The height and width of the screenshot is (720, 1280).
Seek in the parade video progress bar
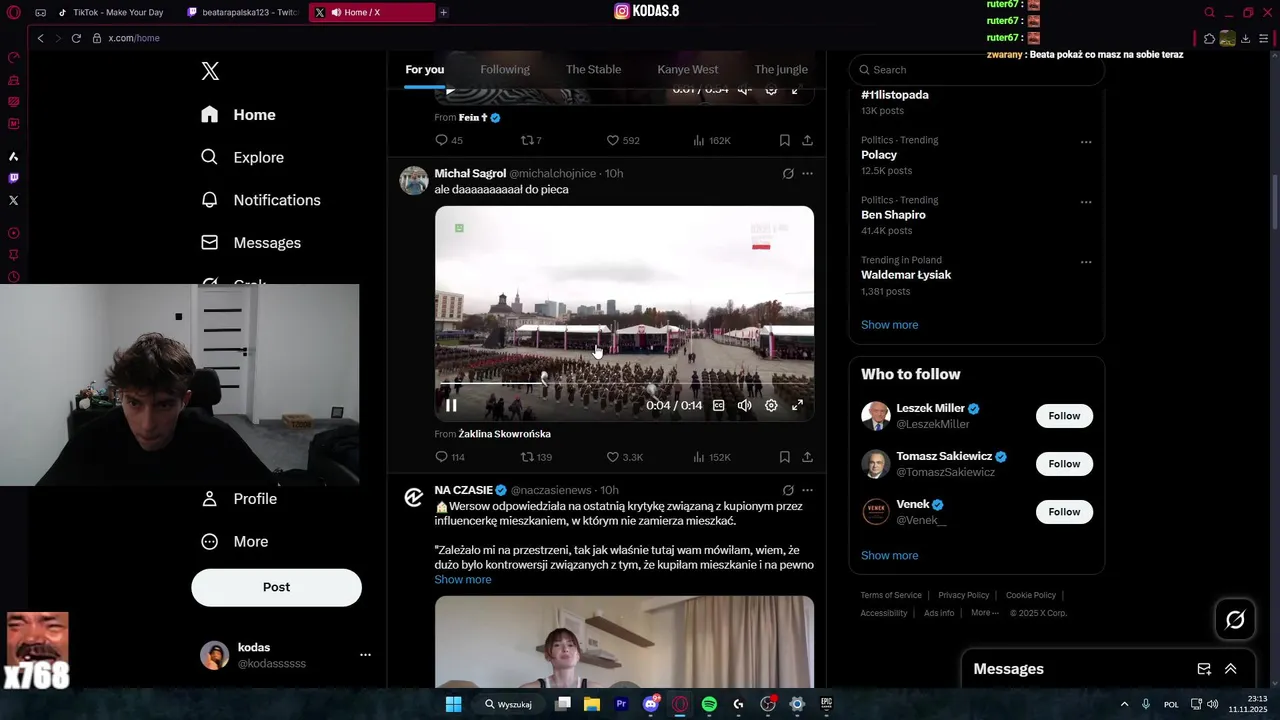point(624,383)
